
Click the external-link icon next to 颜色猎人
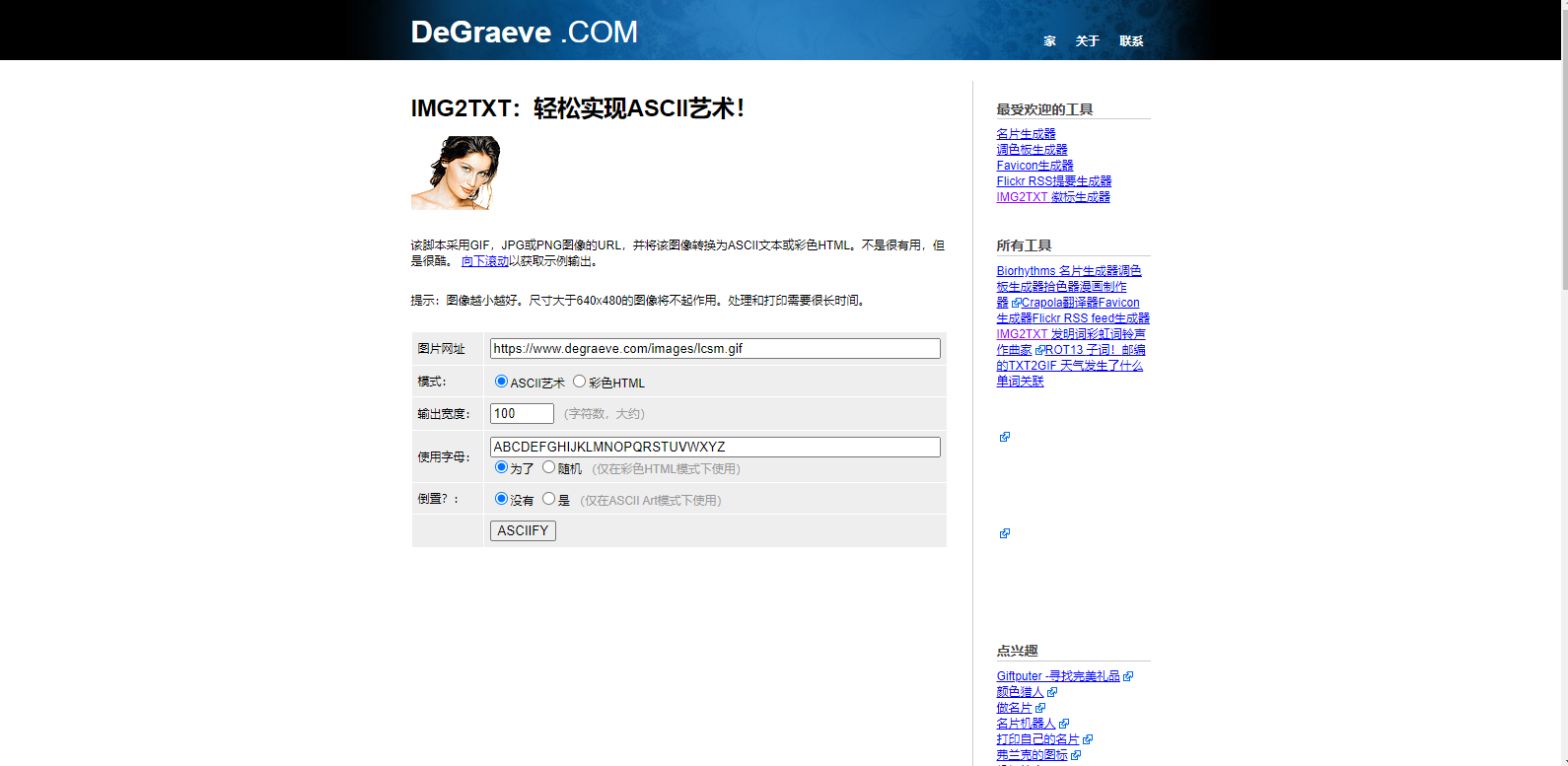1052,692
